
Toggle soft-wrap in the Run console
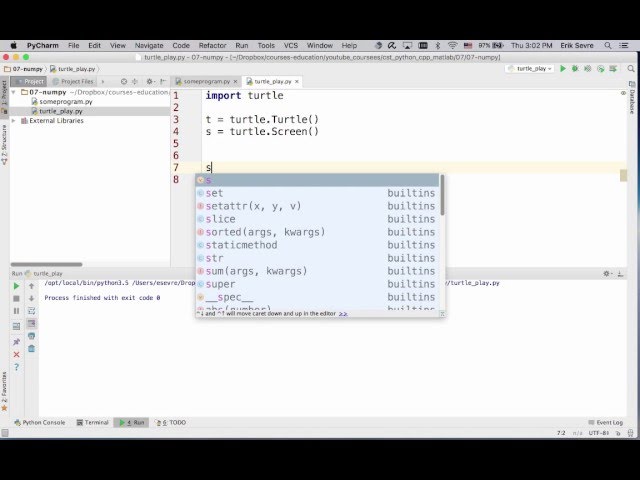(31, 311)
